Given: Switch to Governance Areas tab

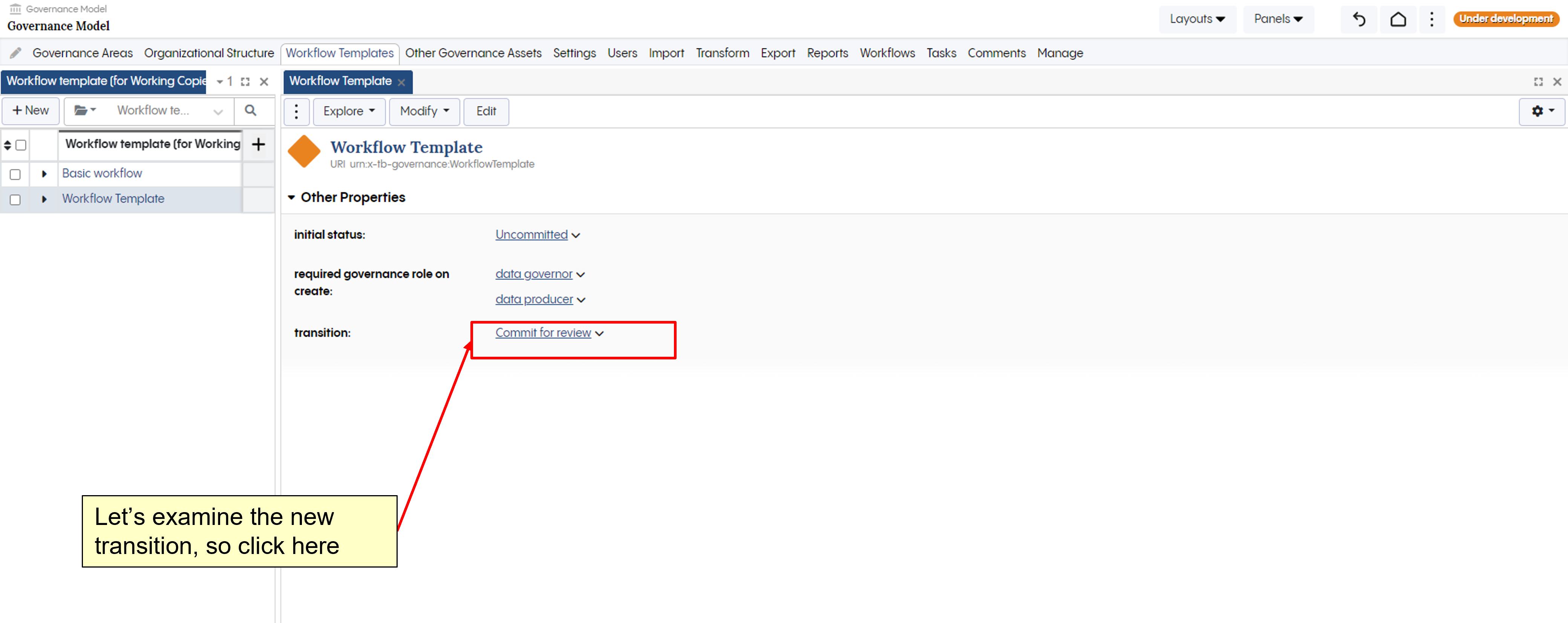Looking at the screenshot, I should (82, 53).
